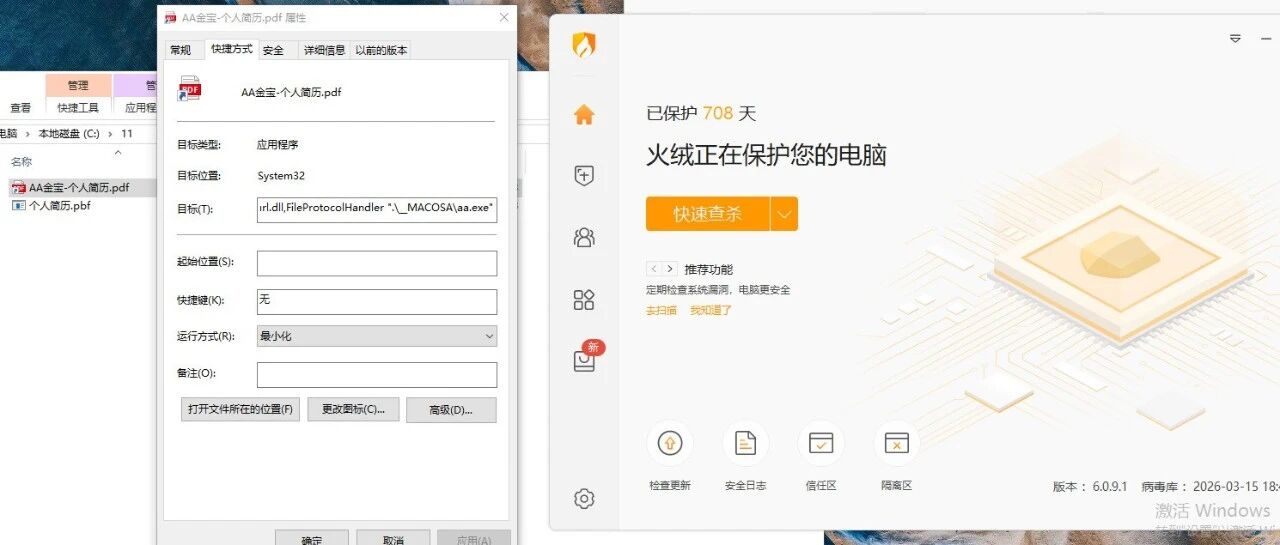Open the 查看 ribbon tab in Explorer
1280x545 pixels.
click(x=20, y=107)
